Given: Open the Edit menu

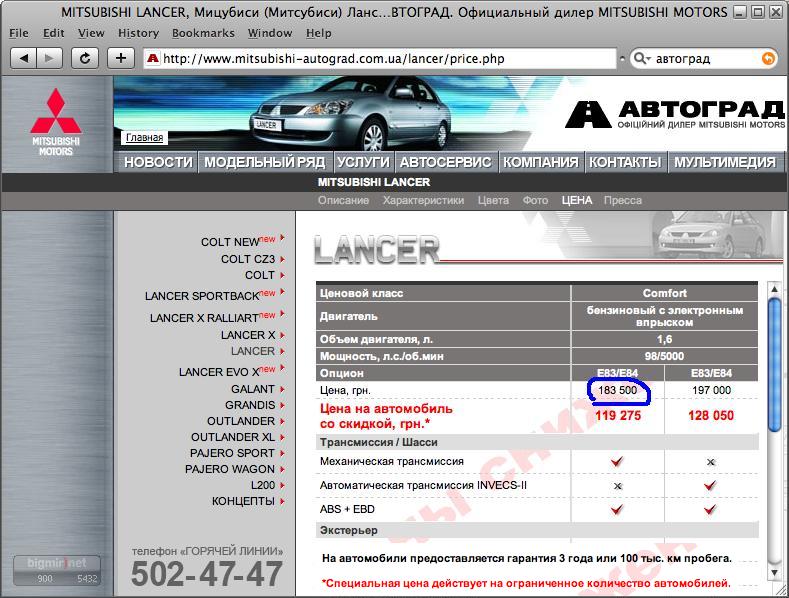Looking at the screenshot, I should [53, 33].
